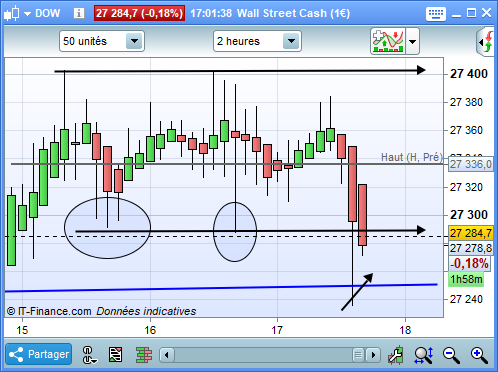Click the -0,18% change label on axis
Viewport: 498px width, 372px height.
(x=470, y=263)
